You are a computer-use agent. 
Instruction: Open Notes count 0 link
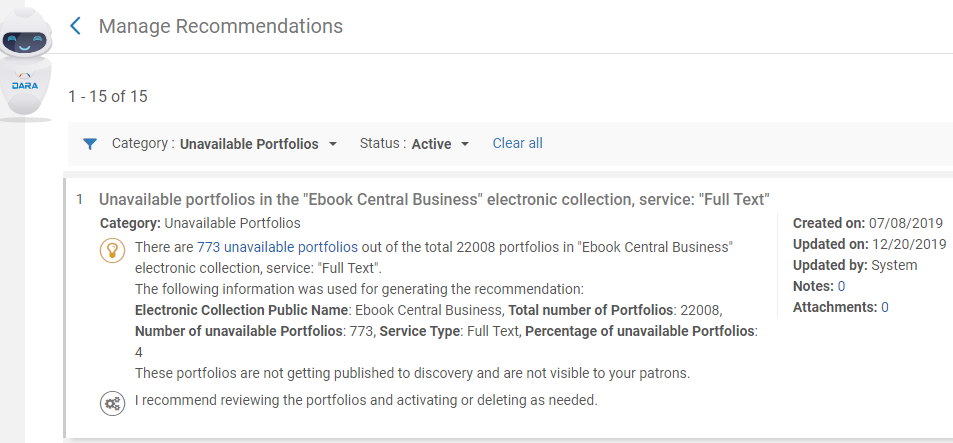[x=841, y=286]
